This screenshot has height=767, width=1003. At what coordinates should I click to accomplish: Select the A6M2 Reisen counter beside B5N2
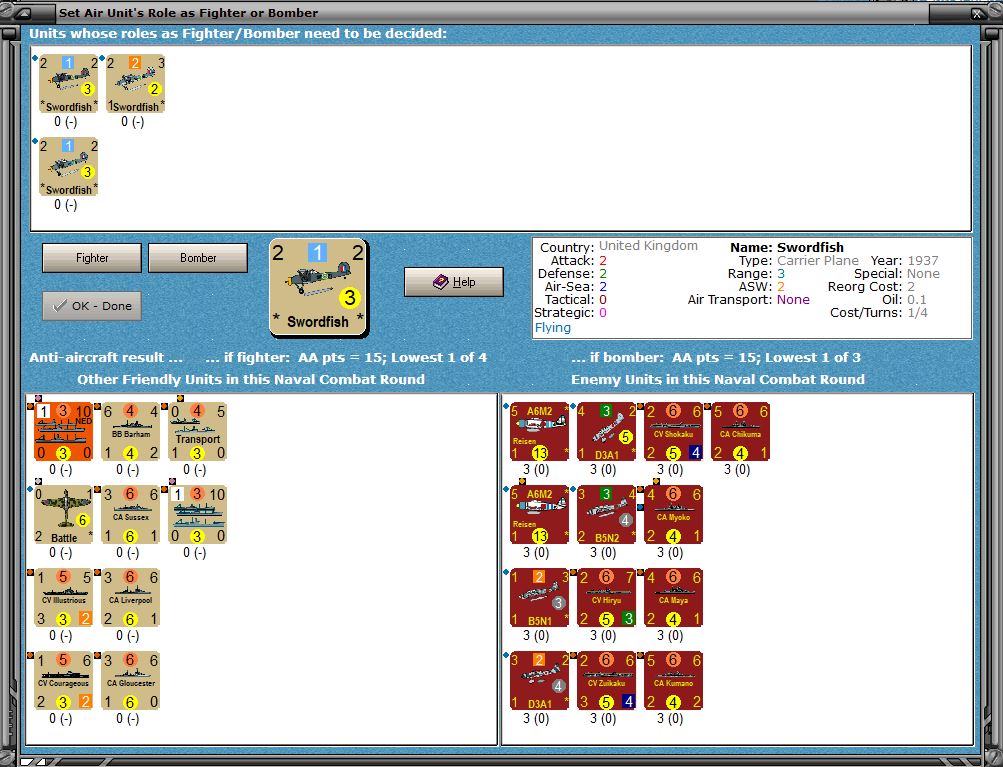pyautogui.click(x=539, y=514)
